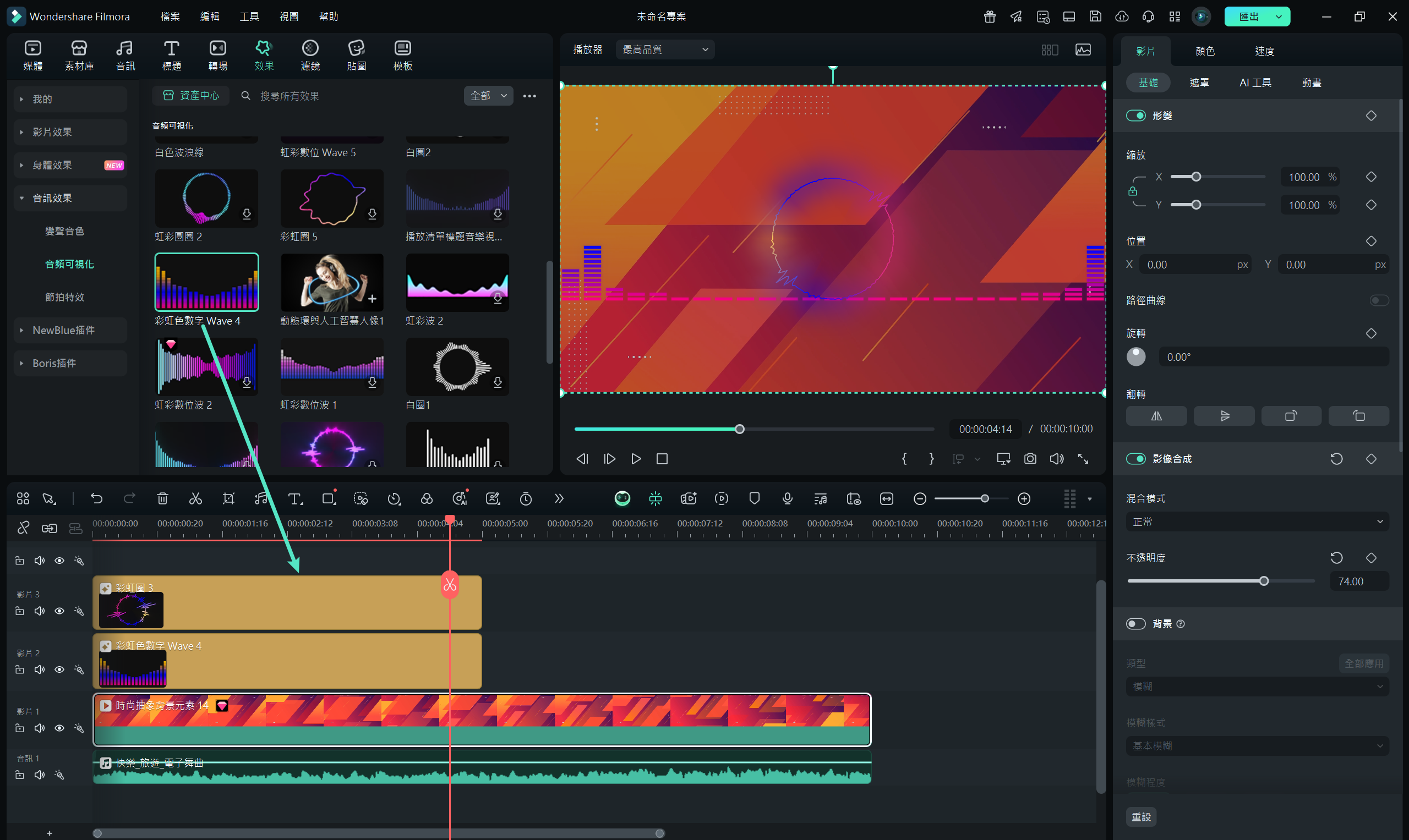Enable the 背景 background switch

pos(1135,624)
